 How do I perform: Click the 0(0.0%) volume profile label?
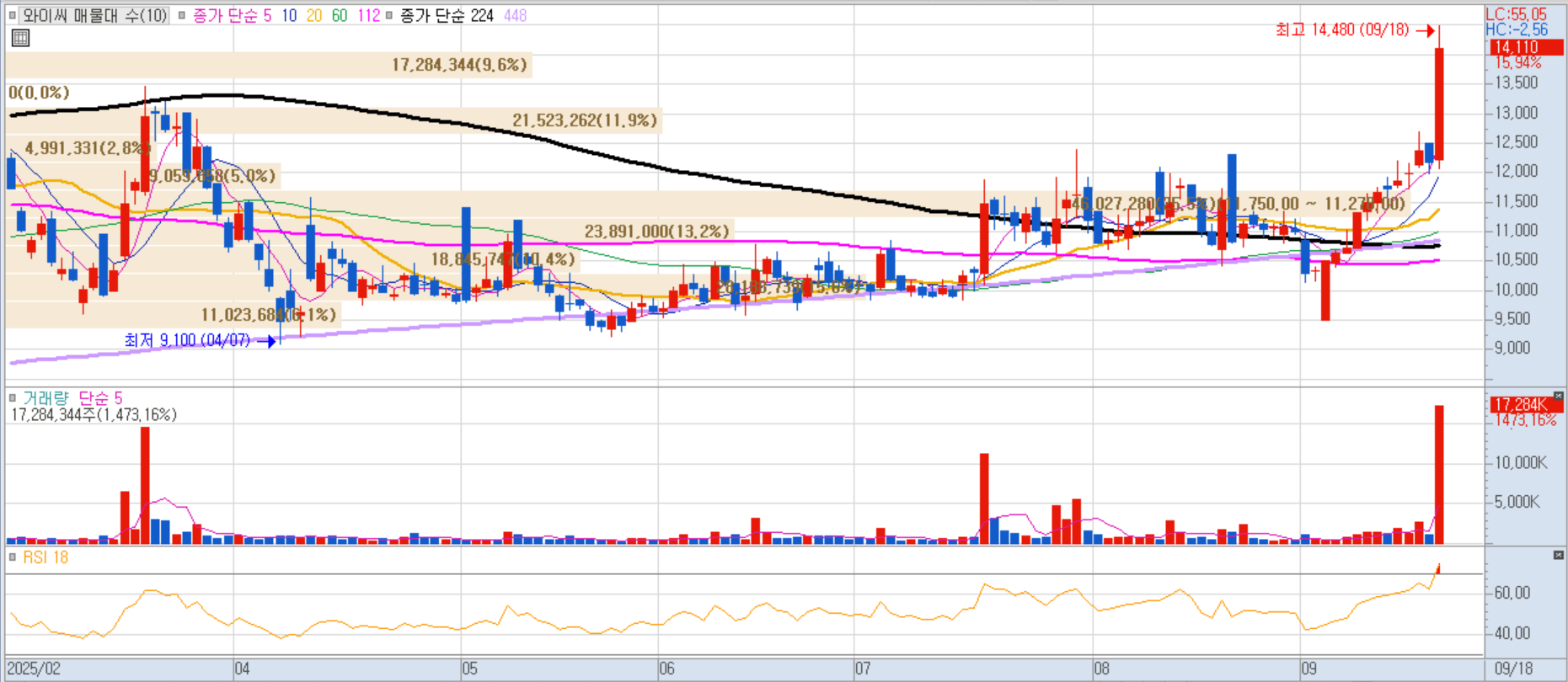point(39,93)
